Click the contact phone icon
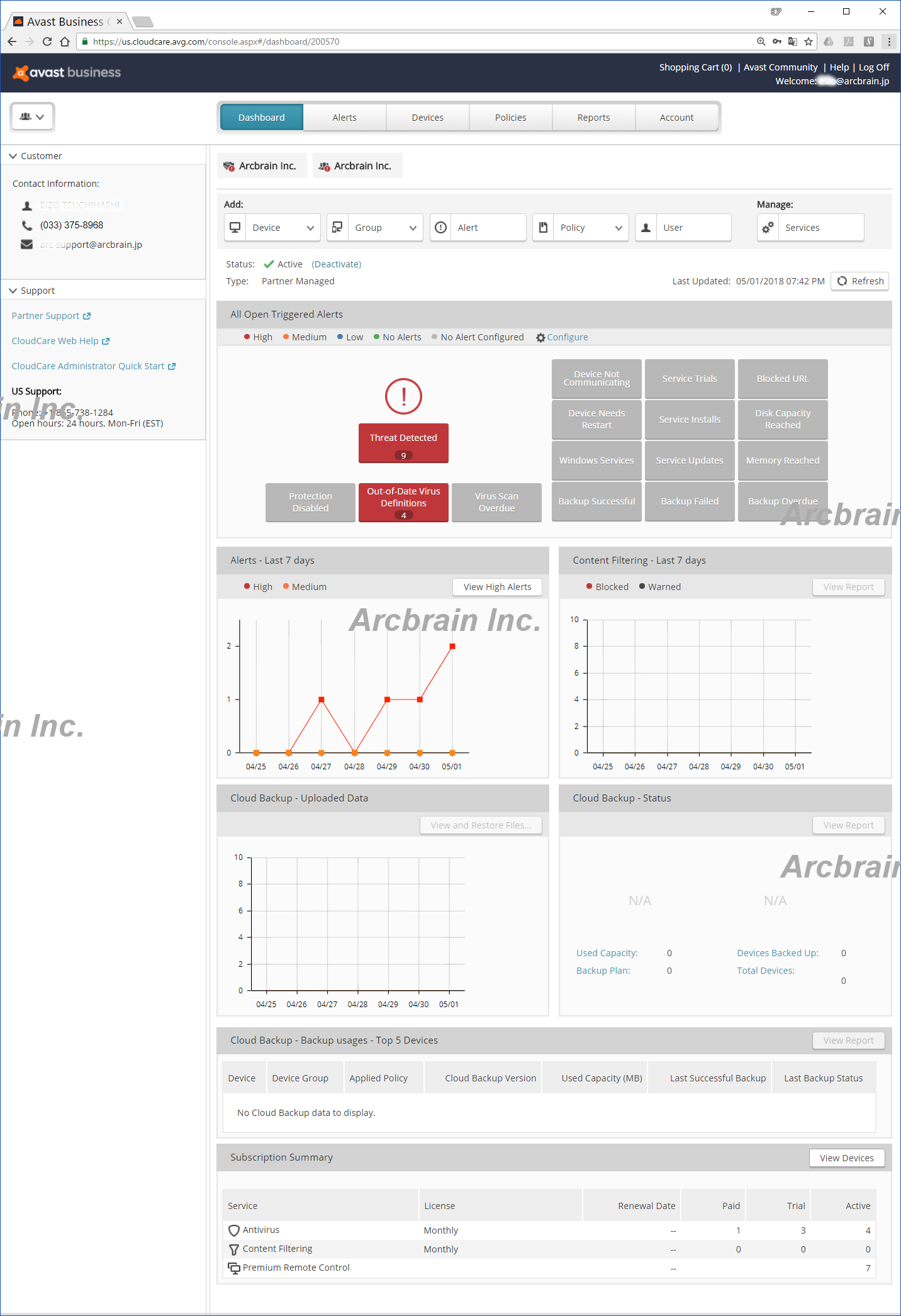The image size is (901, 1316). tap(27, 225)
